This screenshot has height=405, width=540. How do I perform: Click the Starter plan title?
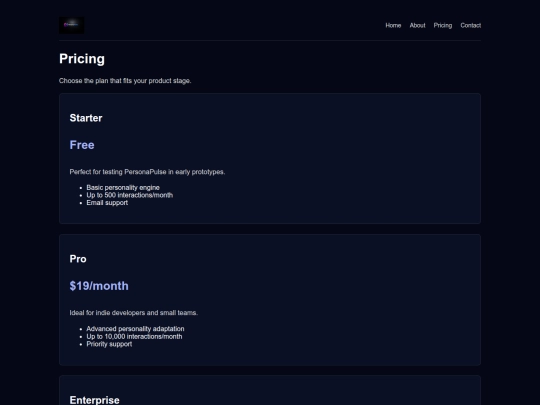(x=86, y=118)
